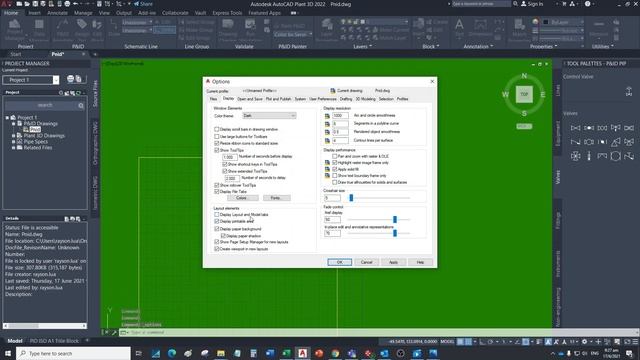Select the Control Valve symbol in tool palette
The height and width of the screenshot is (360, 640).
point(629,92)
